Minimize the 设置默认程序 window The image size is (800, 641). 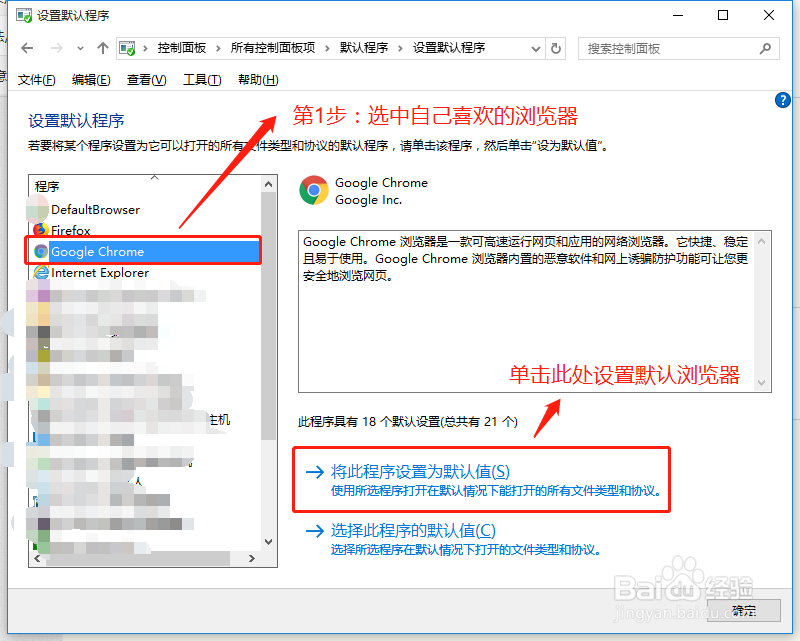click(678, 15)
